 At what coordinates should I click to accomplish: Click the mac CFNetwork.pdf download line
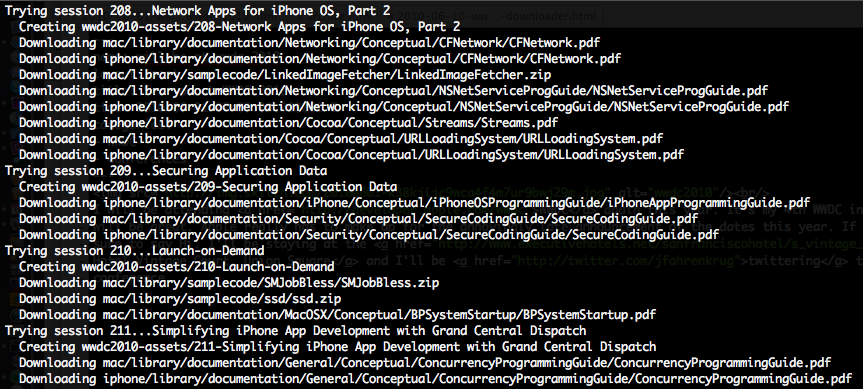pos(309,42)
